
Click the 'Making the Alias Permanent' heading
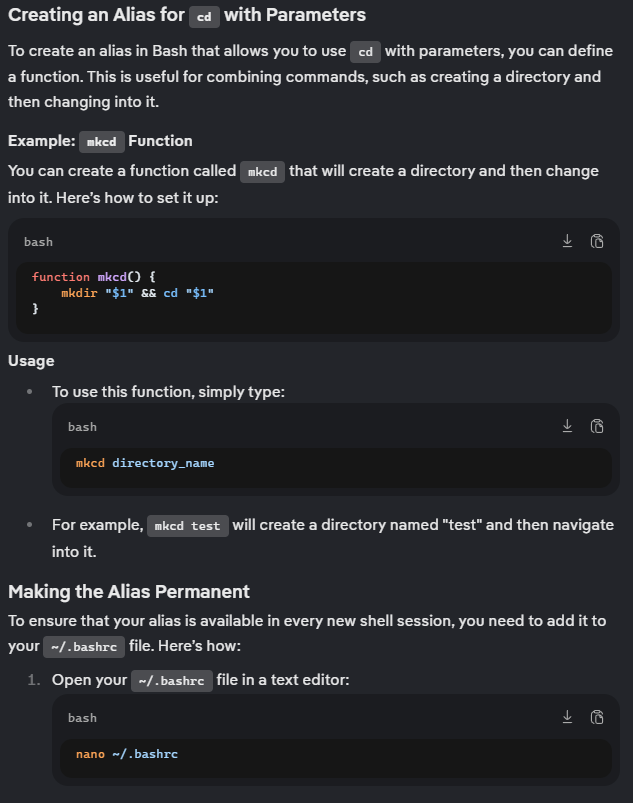click(129, 591)
